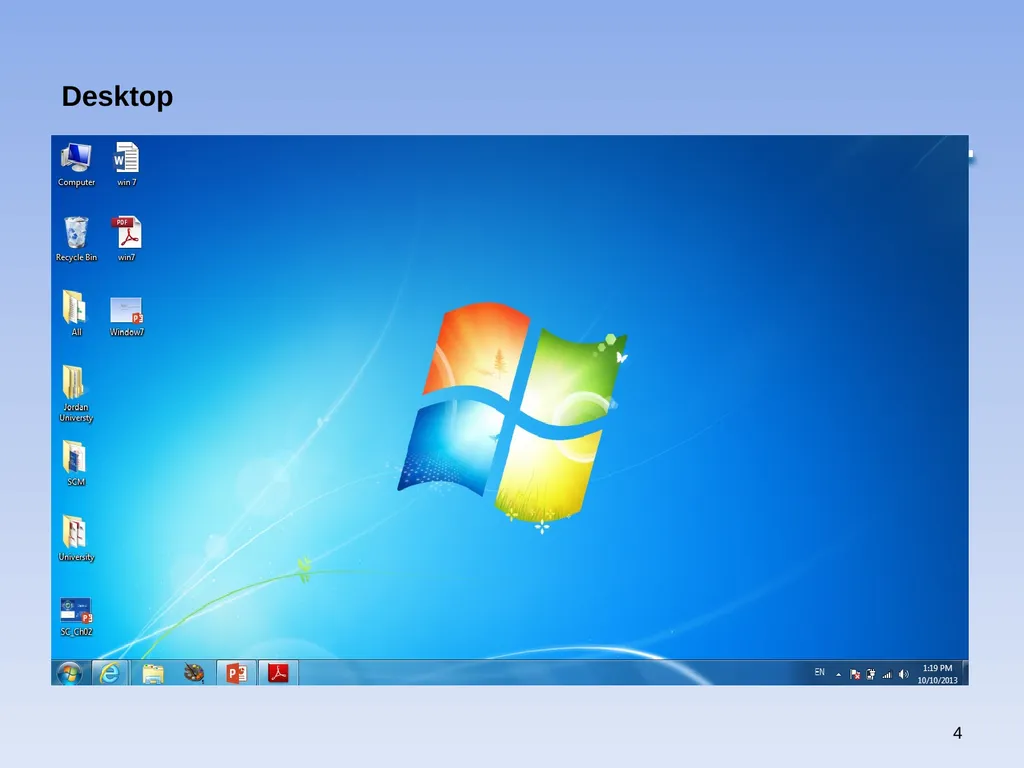Select the All folder icon
The height and width of the screenshot is (768, 1024).
[x=76, y=313]
